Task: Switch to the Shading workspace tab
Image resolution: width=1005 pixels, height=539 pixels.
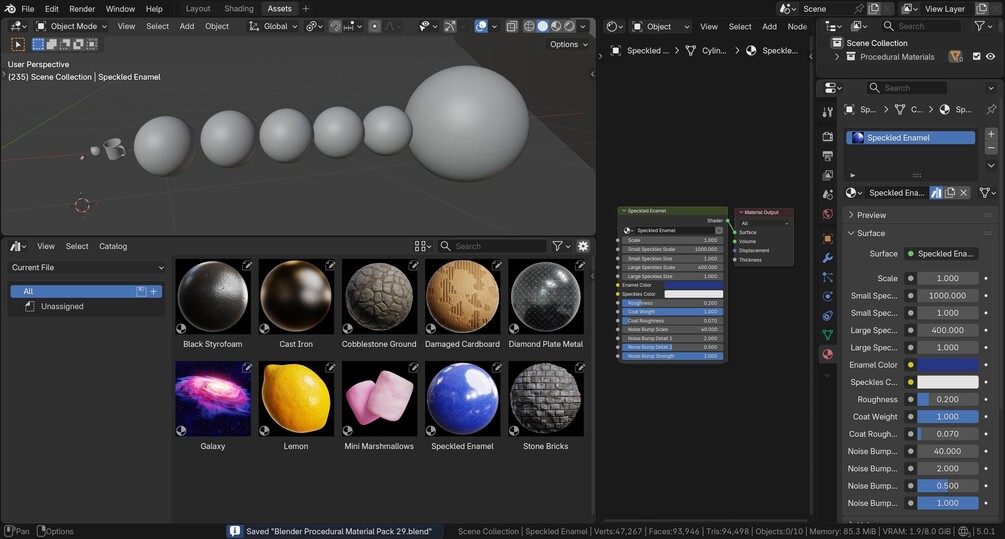Action: tap(238, 9)
